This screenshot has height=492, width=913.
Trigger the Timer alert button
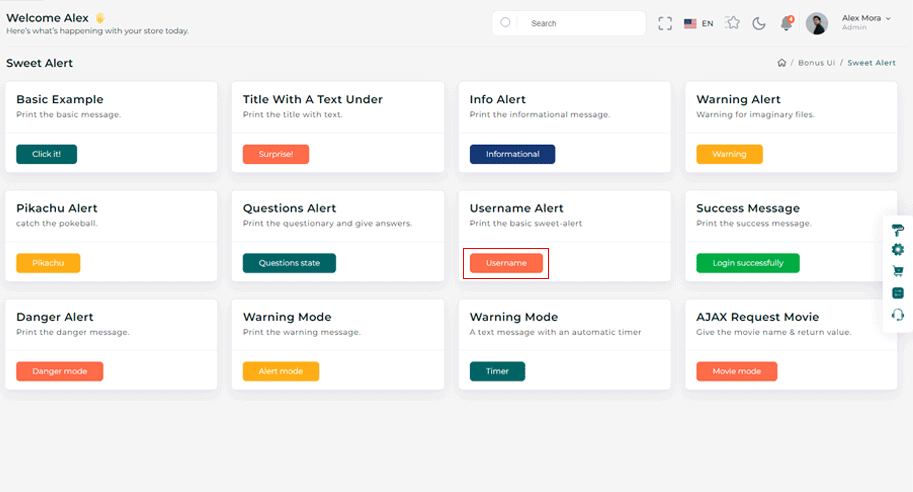tap(497, 371)
